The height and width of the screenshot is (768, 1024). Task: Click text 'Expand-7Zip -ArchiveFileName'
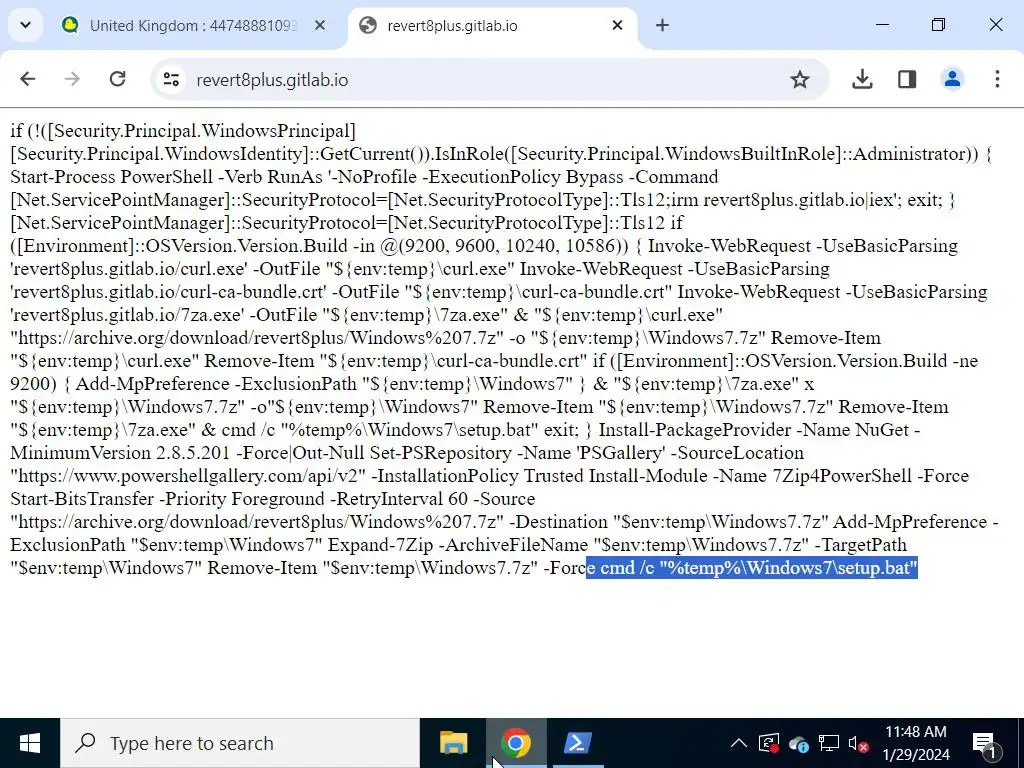pyautogui.click(x=458, y=545)
